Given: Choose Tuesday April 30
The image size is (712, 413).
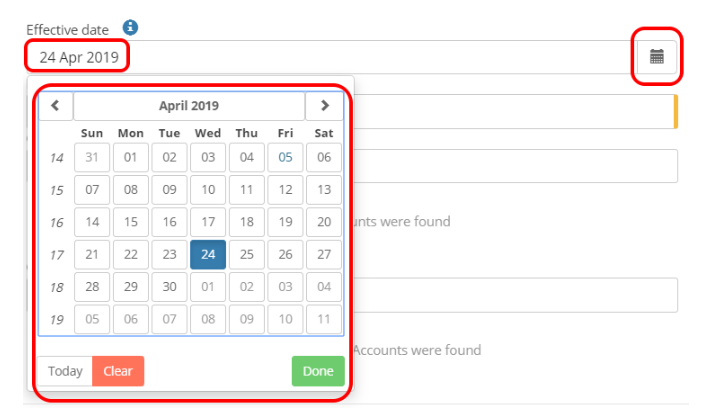Looking at the screenshot, I should point(169,288).
